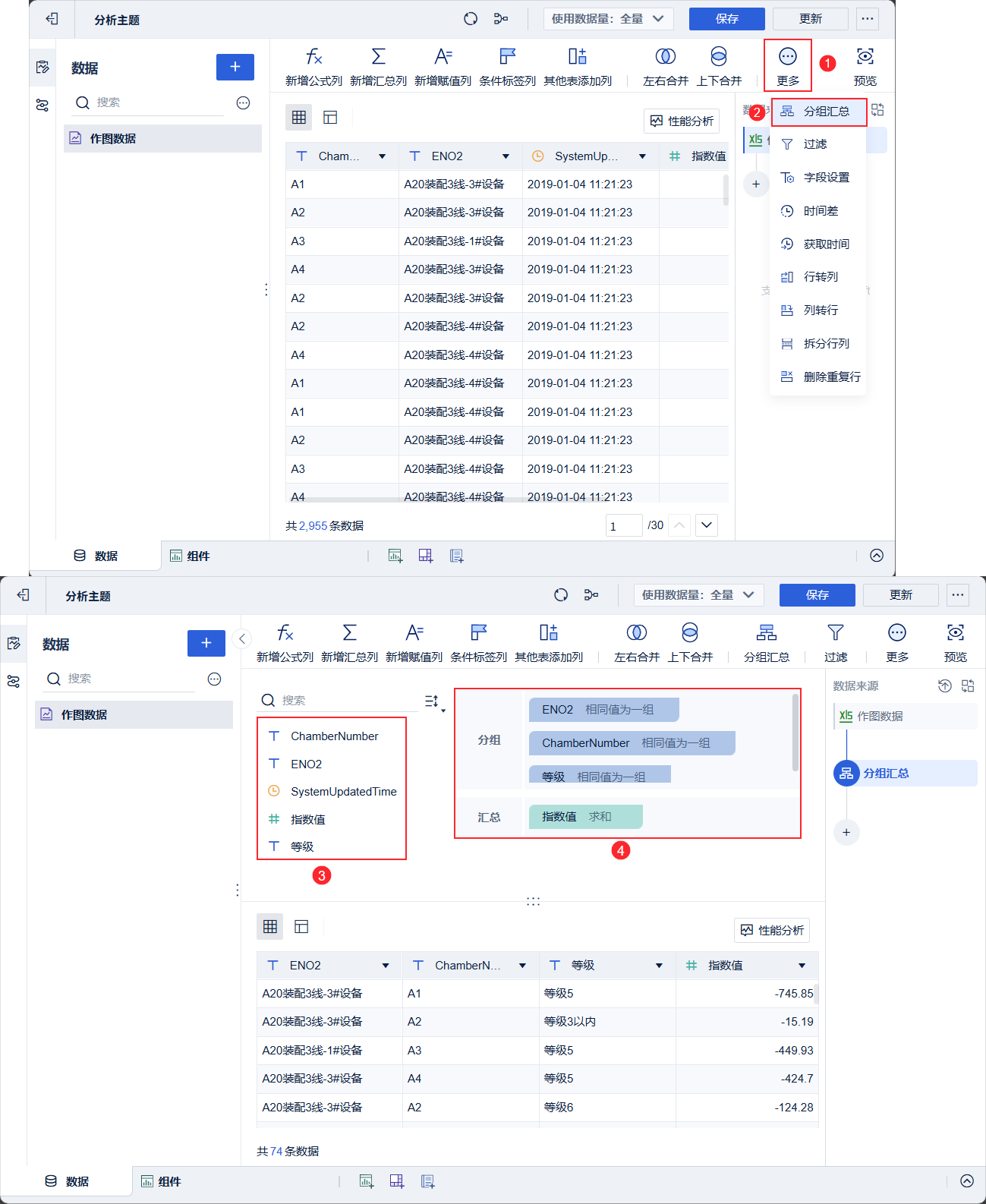Open ENO2 column dropdown arrow in top table
This screenshot has width=986, height=1204.
tap(506, 156)
